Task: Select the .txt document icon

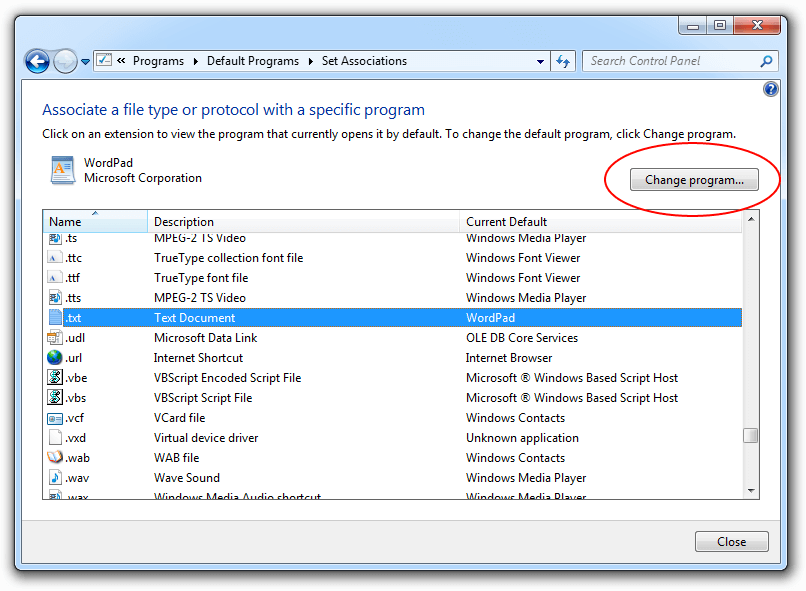Action: (54, 318)
